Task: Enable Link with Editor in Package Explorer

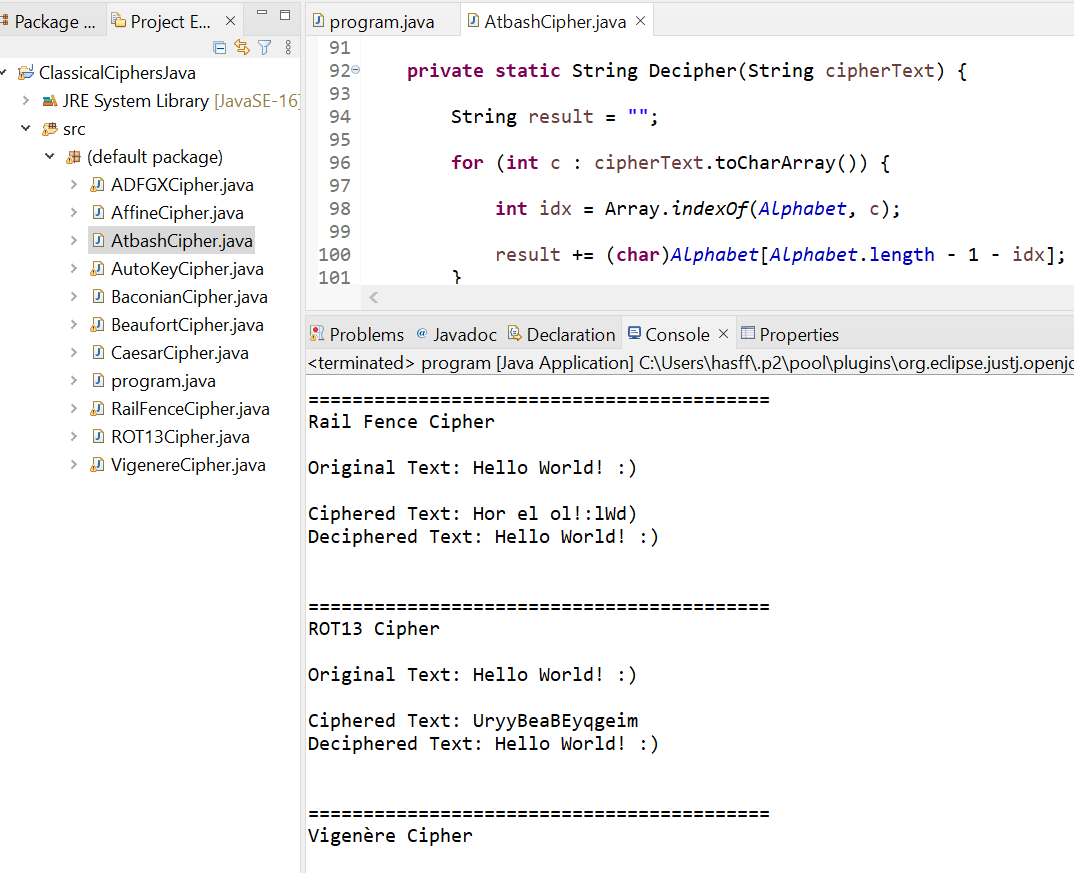Action: click(x=242, y=47)
